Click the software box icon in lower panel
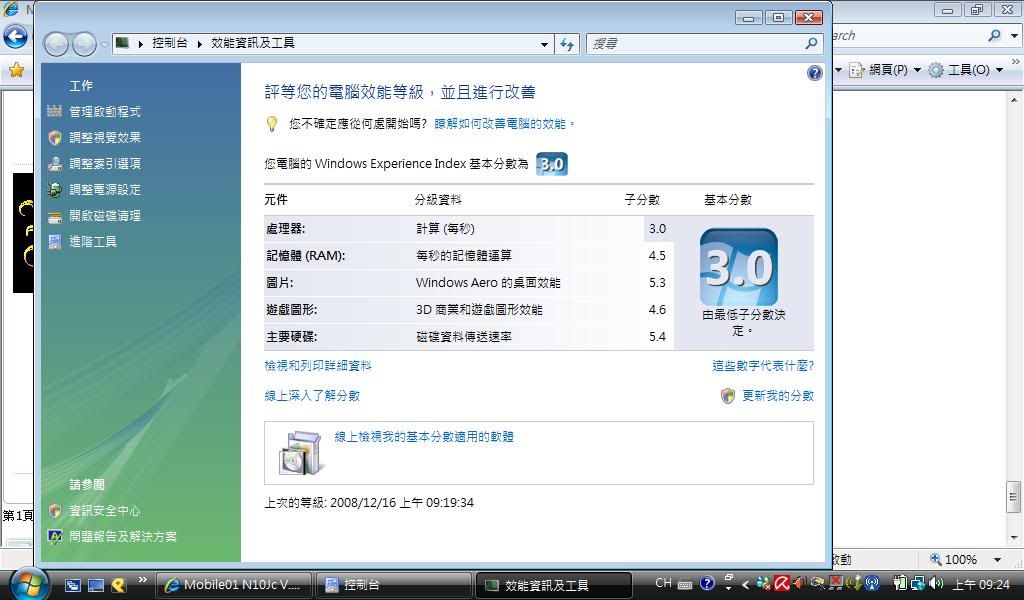The image size is (1024, 600). coord(300,453)
